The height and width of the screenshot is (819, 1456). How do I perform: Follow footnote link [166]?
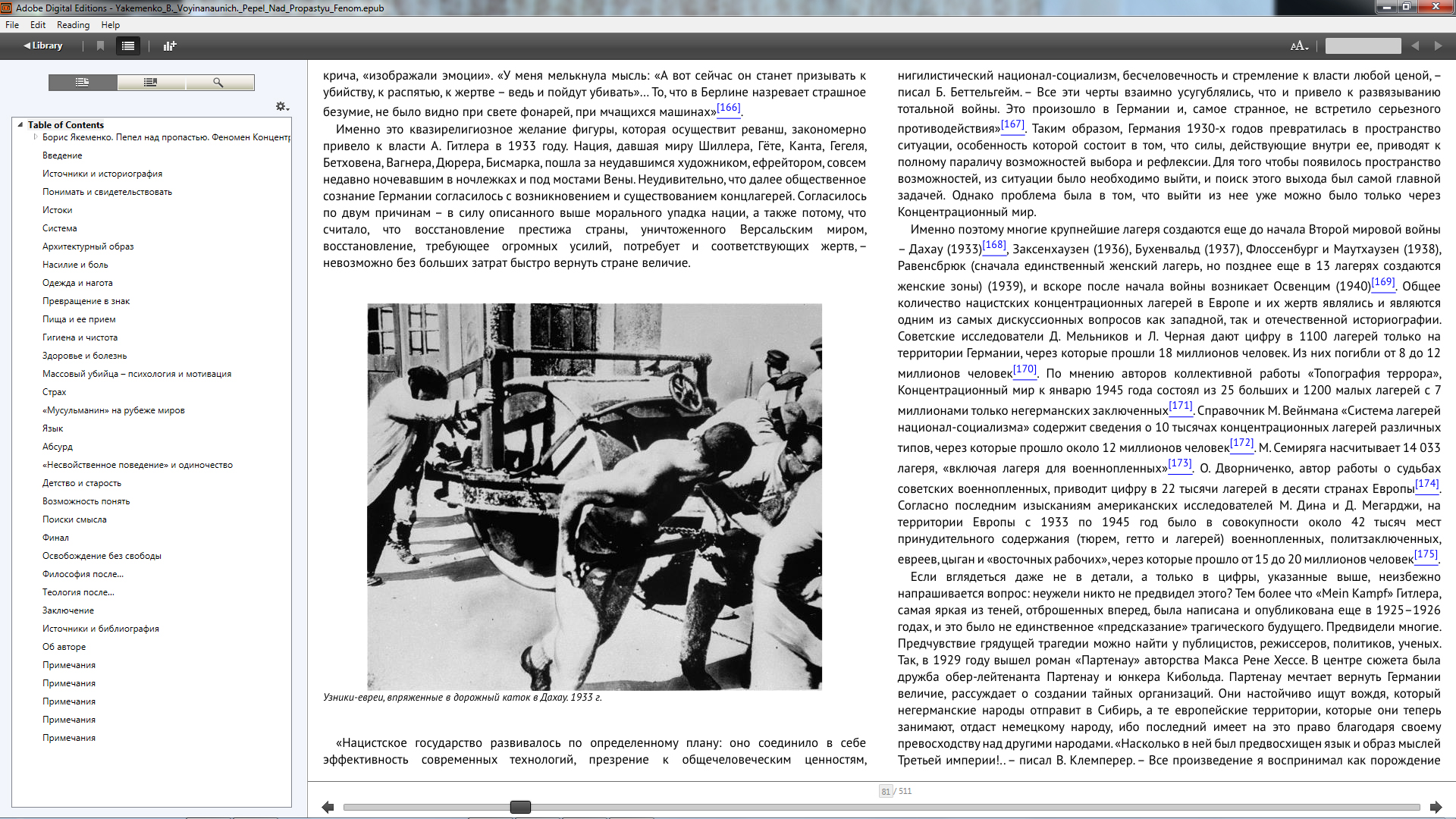coord(729,108)
